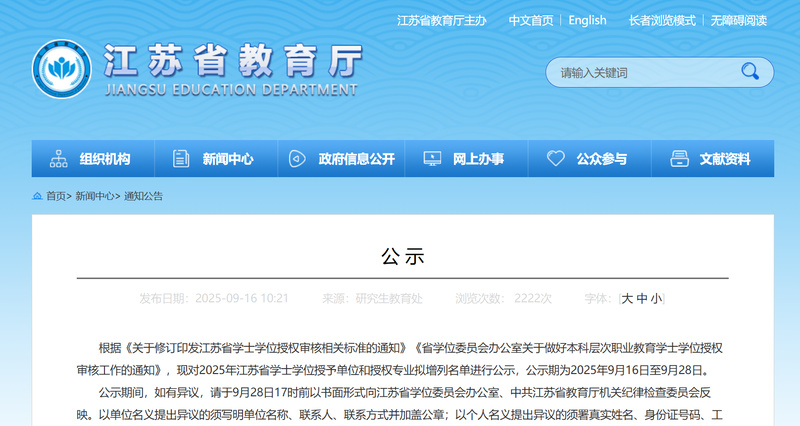
Task: Click the 组织机构 hierarchy icon
Action: click(x=58, y=159)
